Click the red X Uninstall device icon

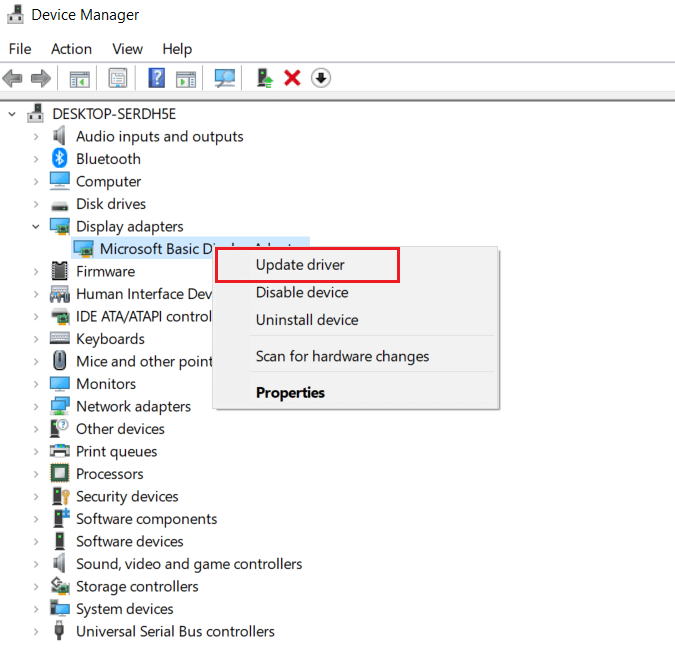292,78
